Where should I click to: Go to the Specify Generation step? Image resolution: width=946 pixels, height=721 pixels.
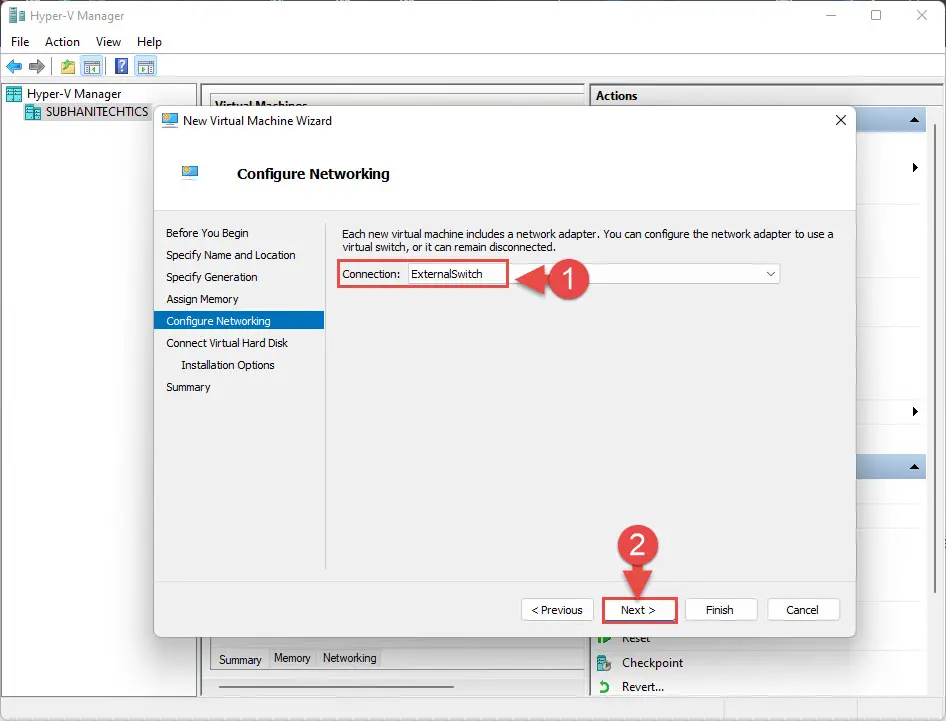coord(211,277)
